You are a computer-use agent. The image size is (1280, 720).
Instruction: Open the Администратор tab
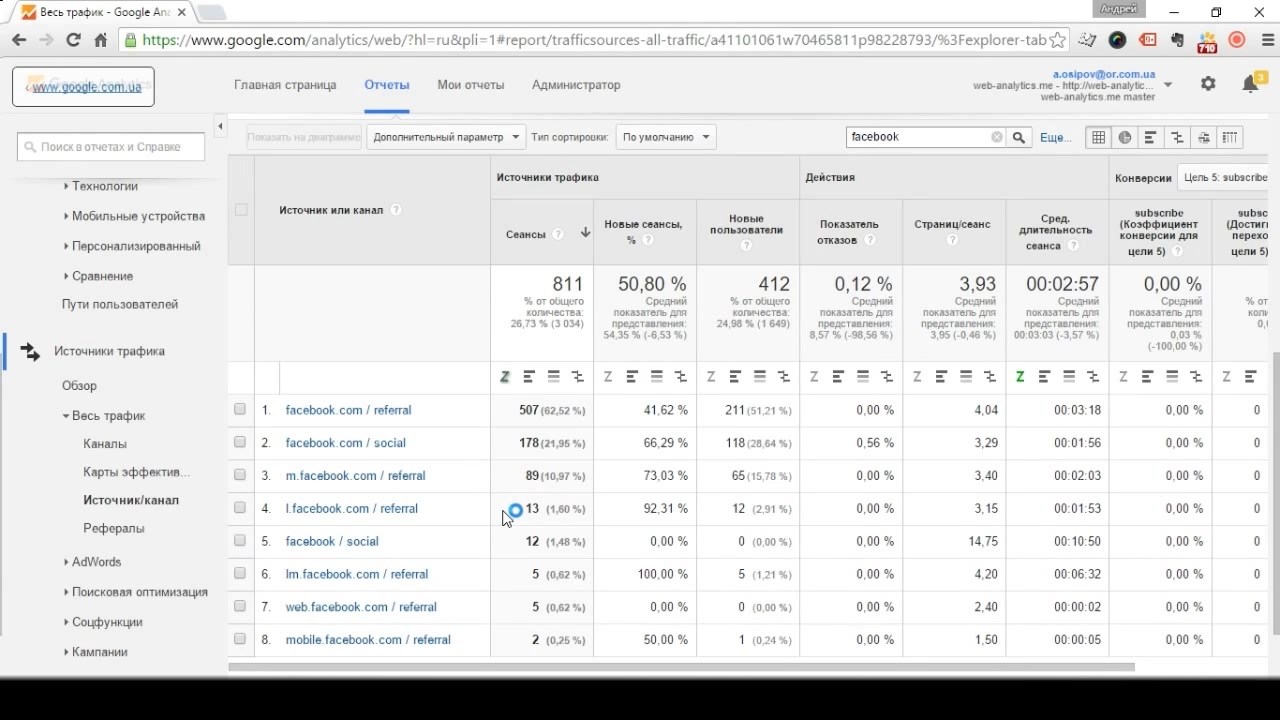click(576, 85)
